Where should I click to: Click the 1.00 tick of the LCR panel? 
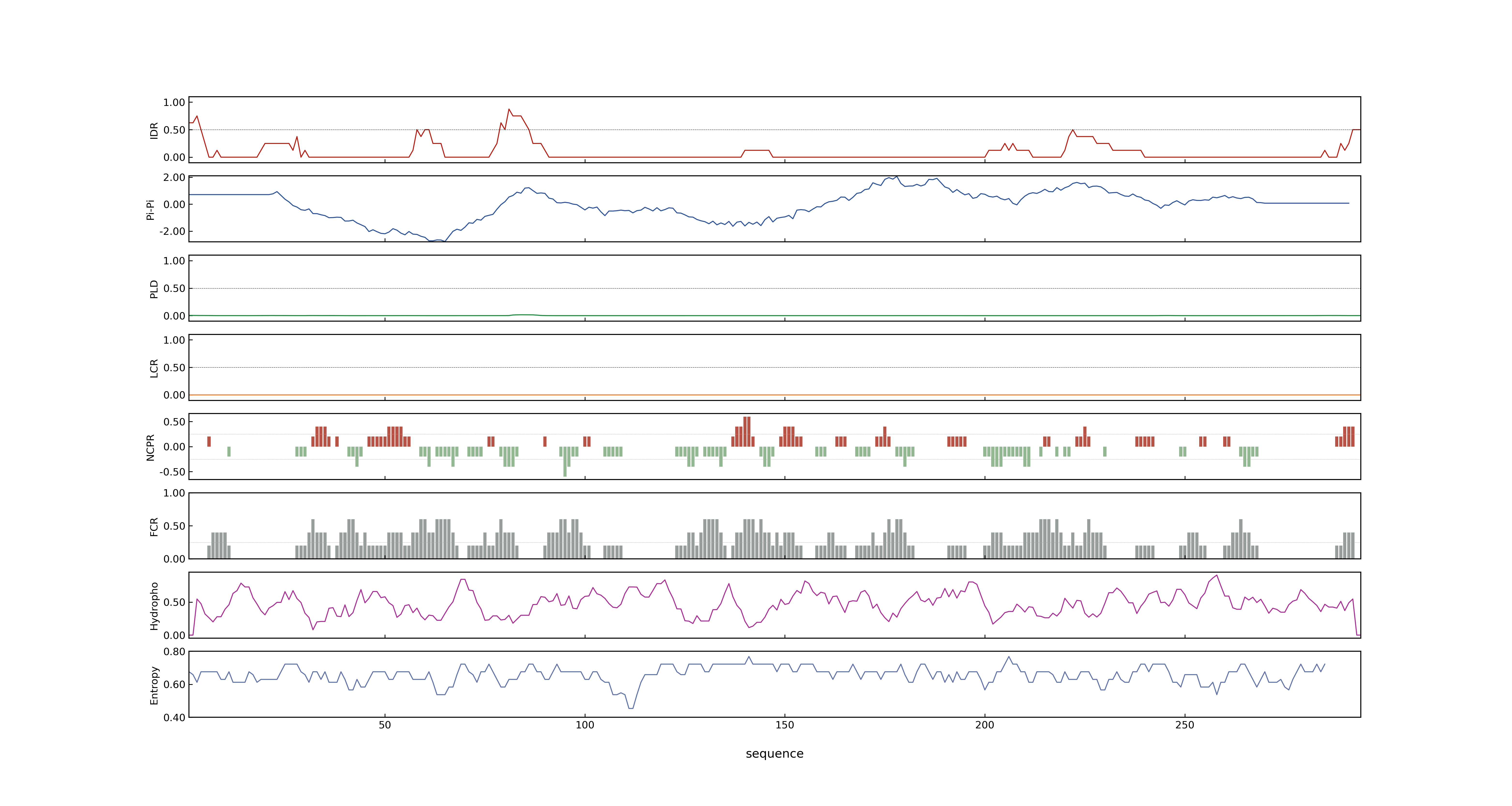pyautogui.click(x=174, y=340)
